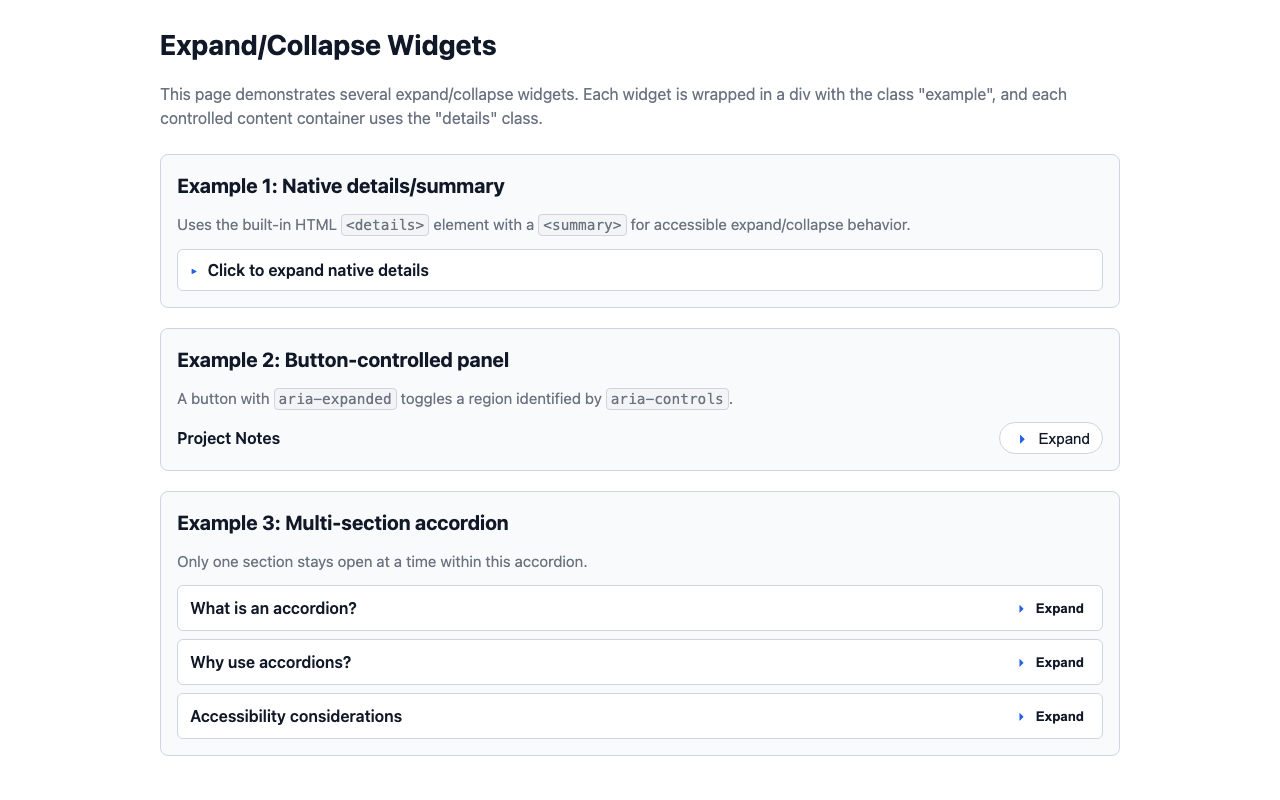Click the chevron on 'Why use accordions?' row
1280x800 pixels.
coord(1021,662)
